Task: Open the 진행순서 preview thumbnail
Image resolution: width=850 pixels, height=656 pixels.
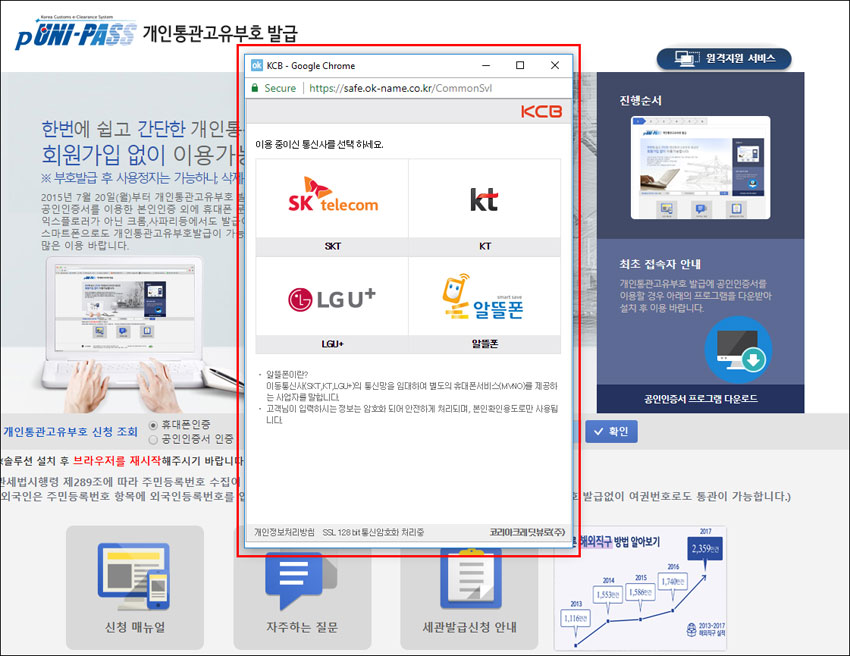Action: pyautogui.click(x=700, y=168)
